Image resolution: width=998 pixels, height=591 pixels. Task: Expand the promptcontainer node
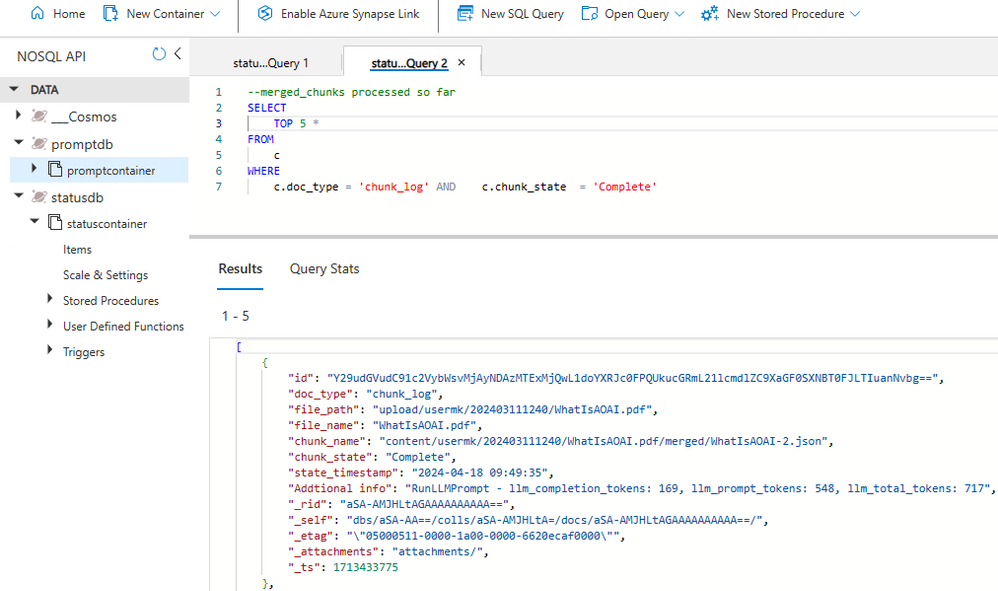[x=34, y=169]
